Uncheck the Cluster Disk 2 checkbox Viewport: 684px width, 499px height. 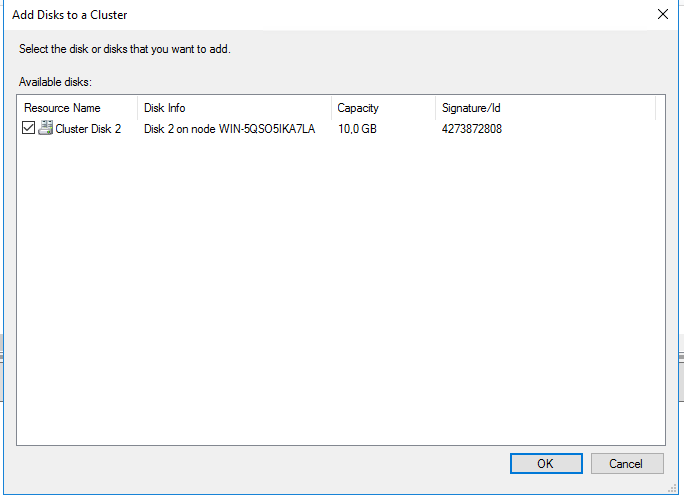pyautogui.click(x=28, y=128)
